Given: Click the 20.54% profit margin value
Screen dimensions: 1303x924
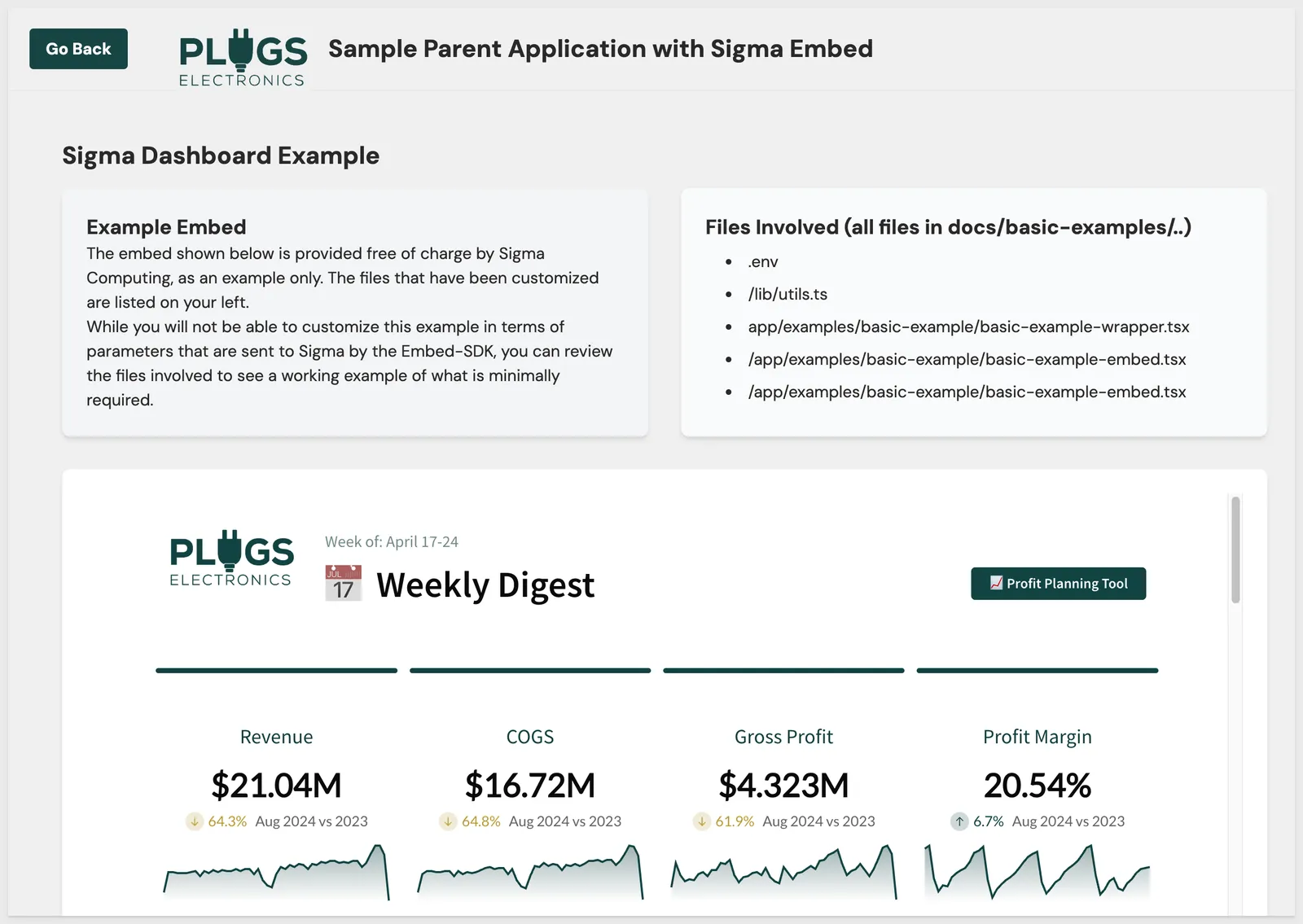Looking at the screenshot, I should click(x=1038, y=786).
